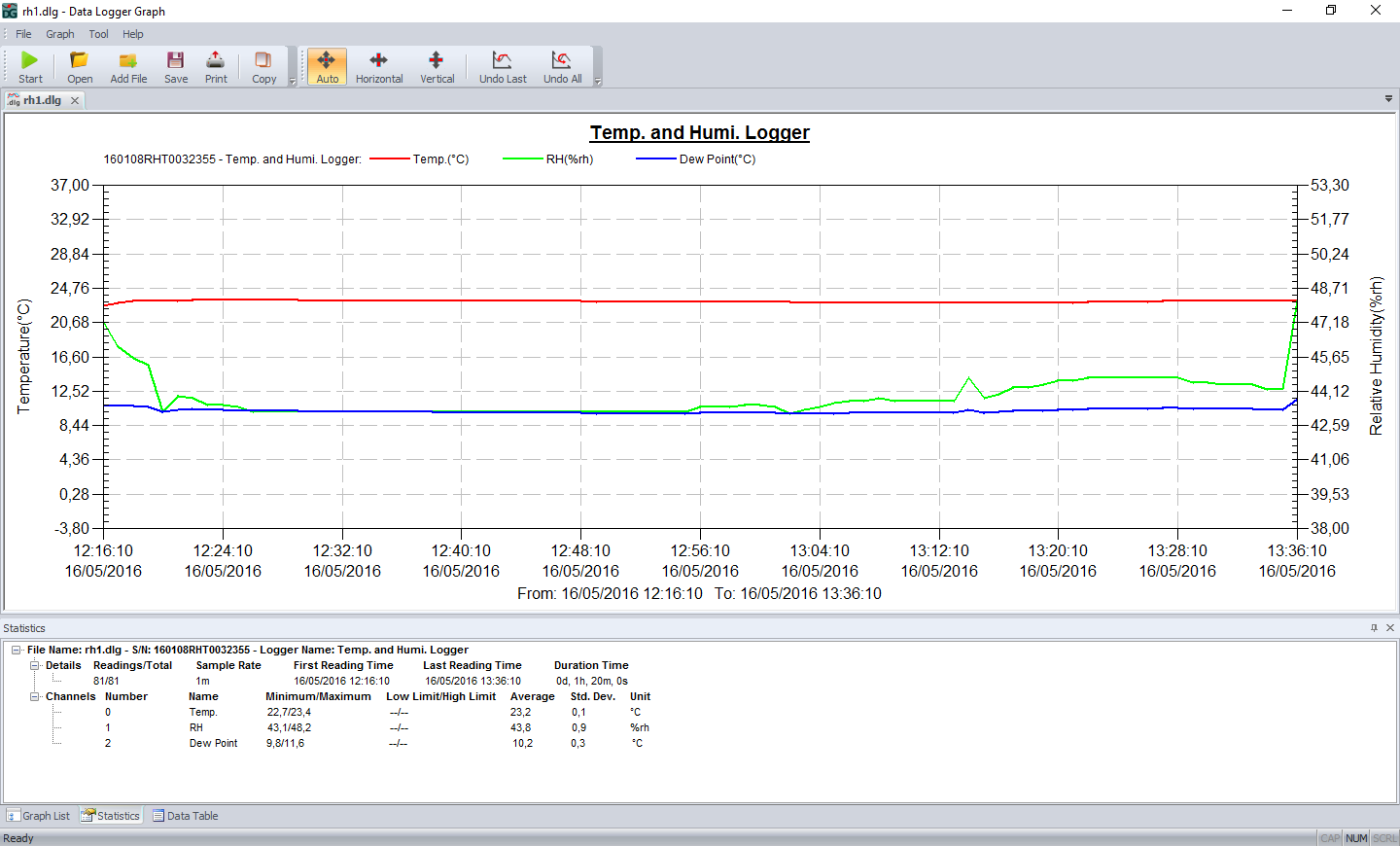Print the graph with Print icon
The image size is (1400, 846).
tap(216, 61)
